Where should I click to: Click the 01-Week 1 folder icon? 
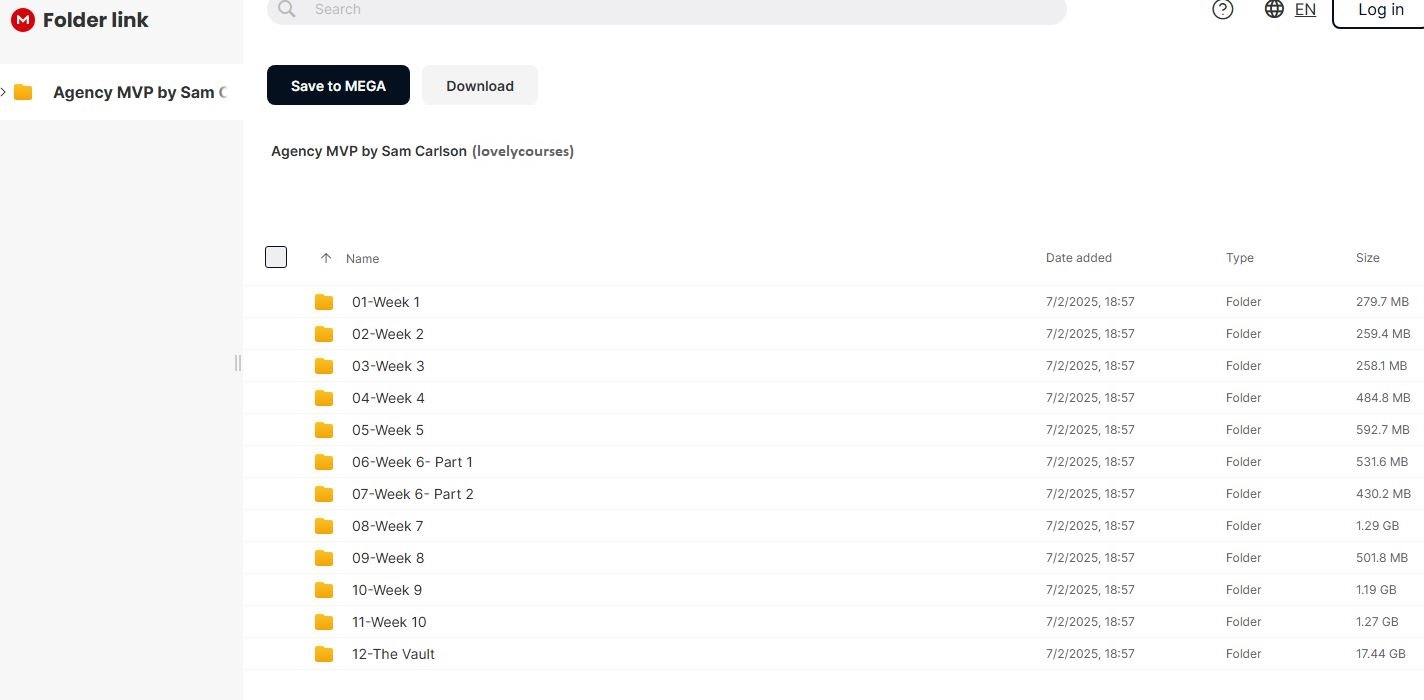pyautogui.click(x=324, y=302)
